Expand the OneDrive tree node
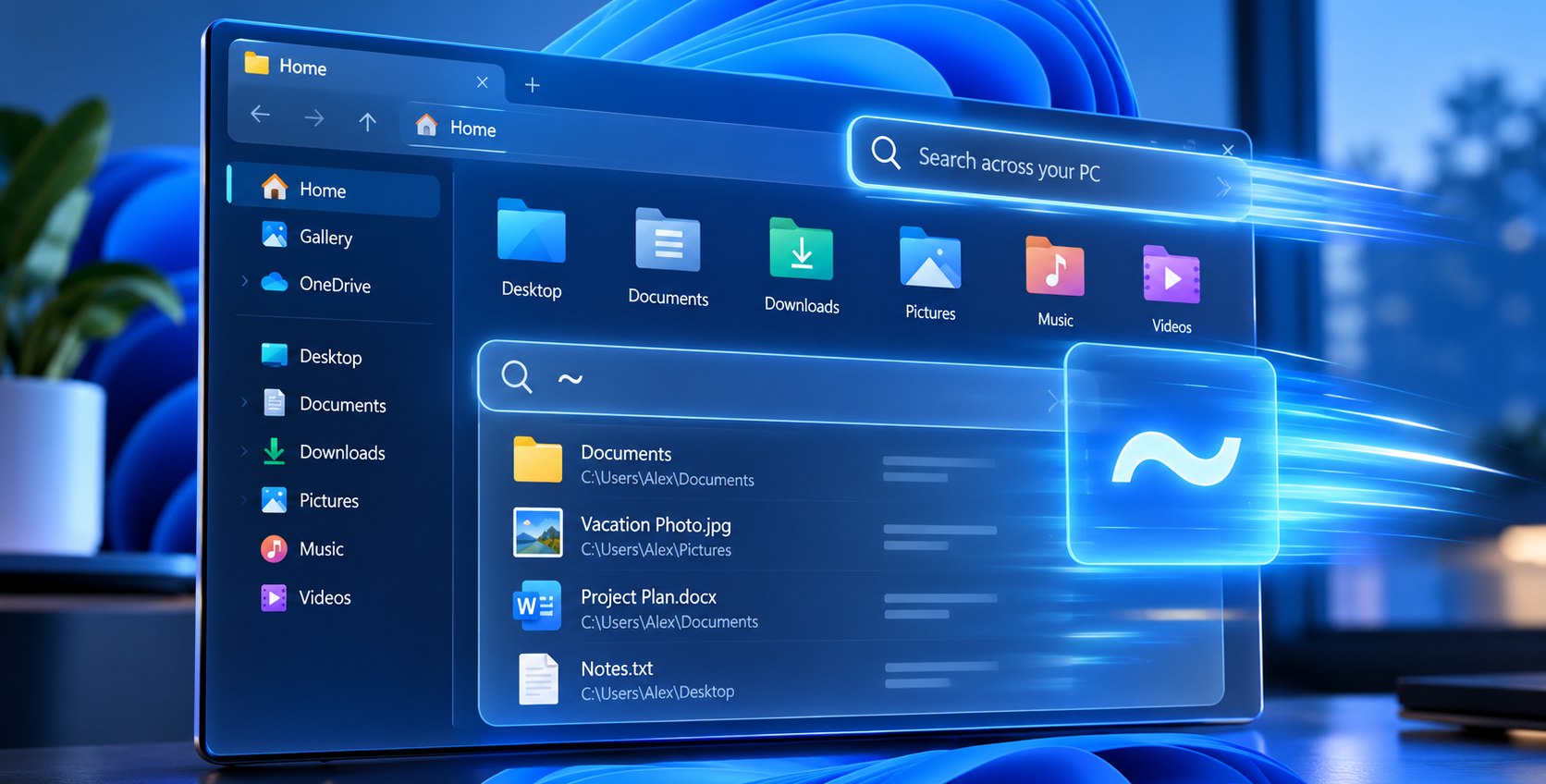 click(x=244, y=280)
